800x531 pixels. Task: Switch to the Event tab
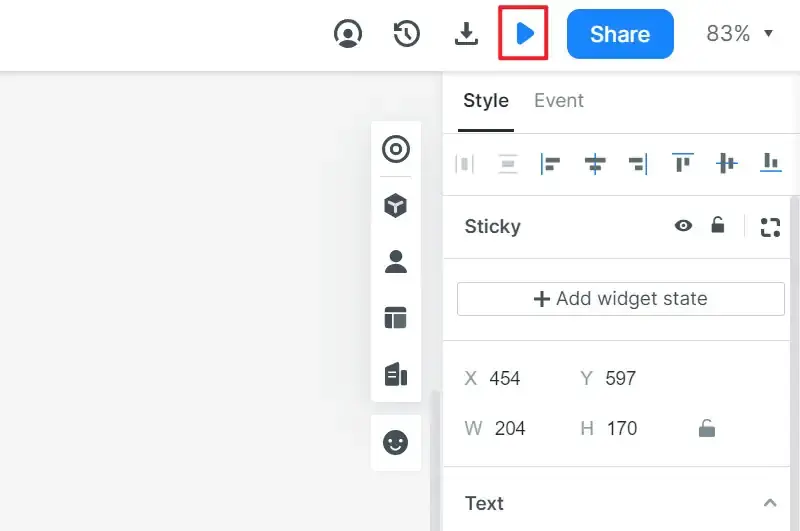click(559, 100)
